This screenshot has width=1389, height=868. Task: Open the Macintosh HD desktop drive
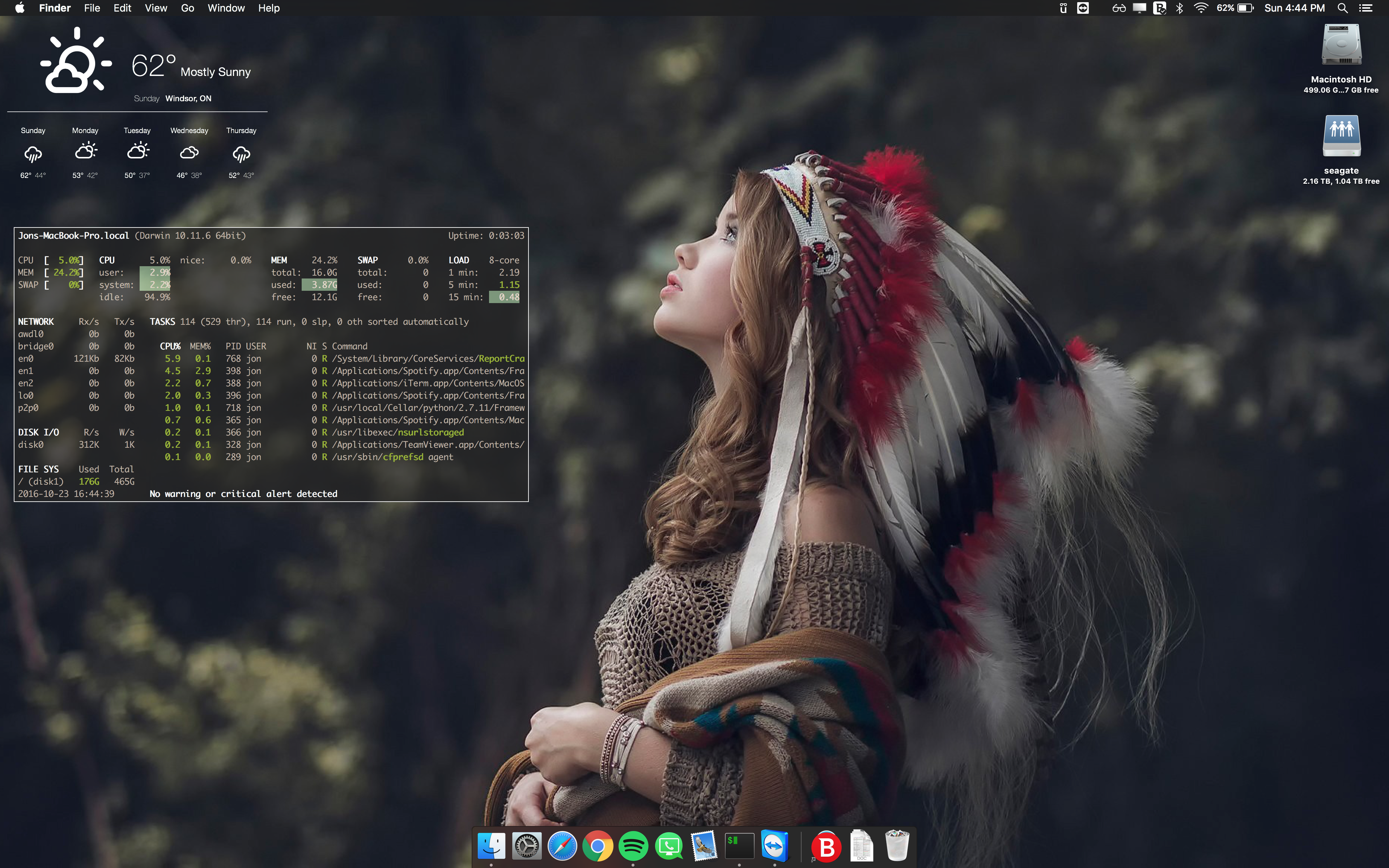(x=1341, y=45)
